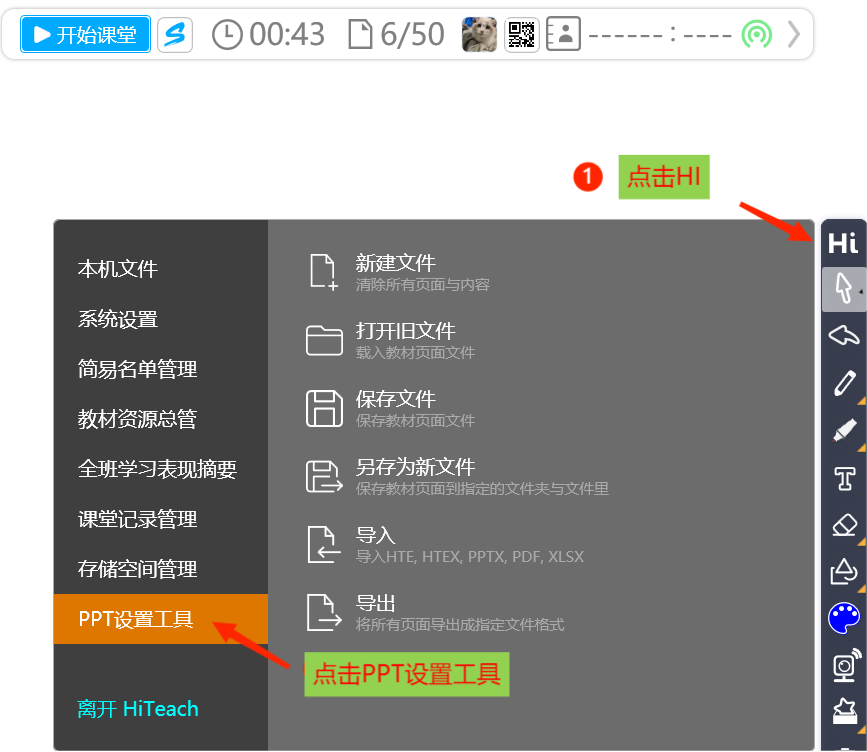Open the shapes tool
This screenshot has width=867, height=752.
pyautogui.click(x=844, y=571)
